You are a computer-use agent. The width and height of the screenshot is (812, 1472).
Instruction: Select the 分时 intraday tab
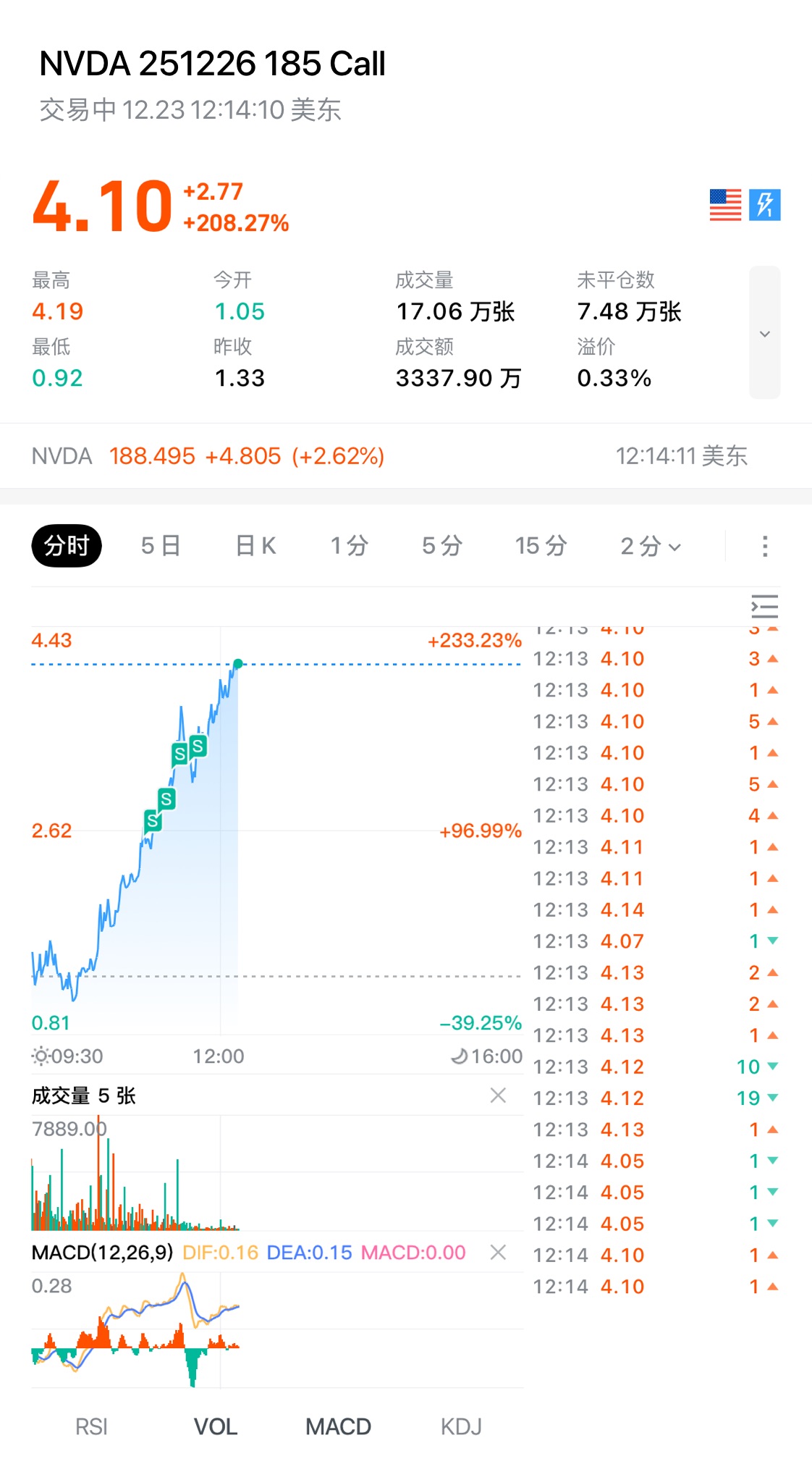67,546
